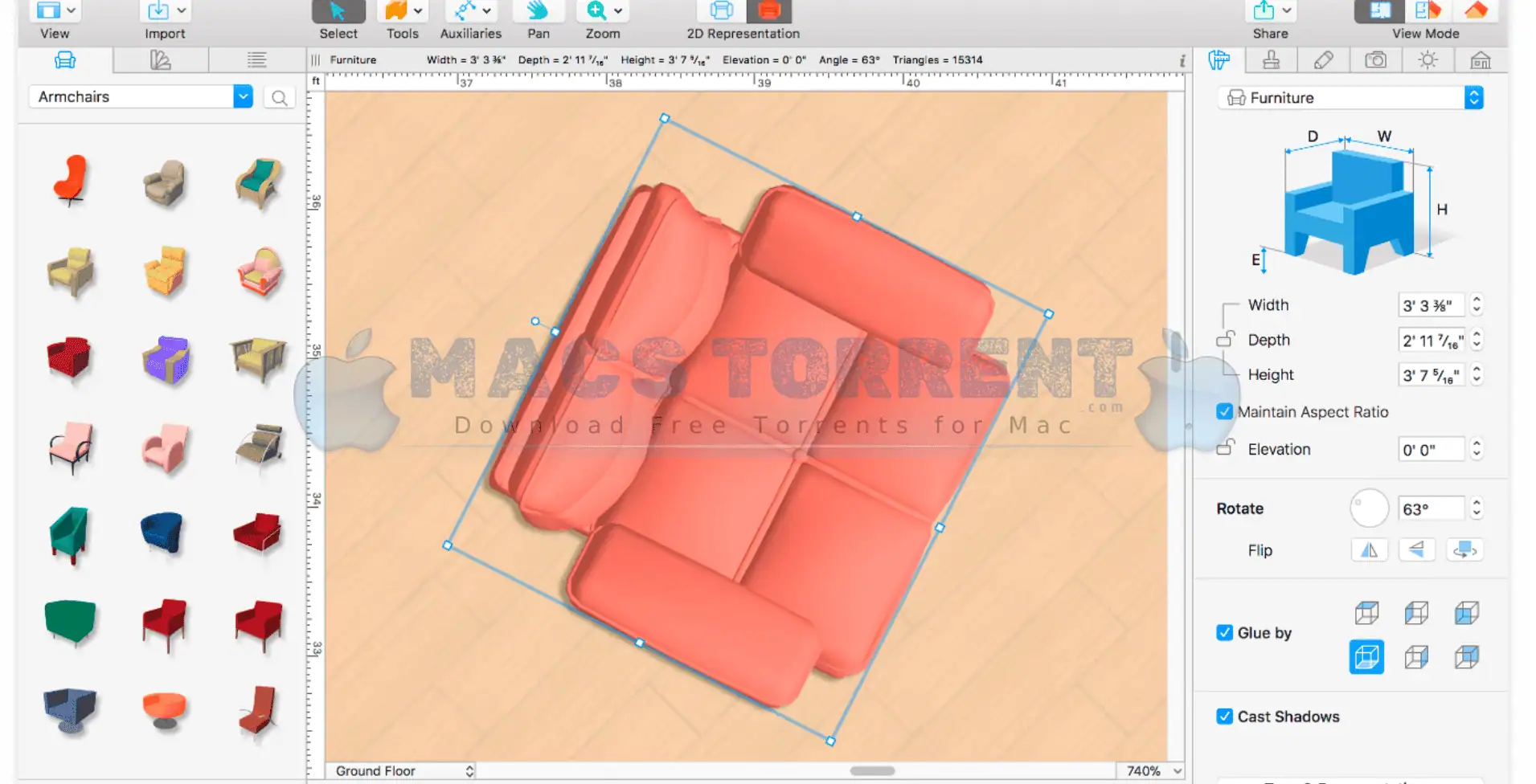The width and height of the screenshot is (1536, 784).
Task: Click the flip vertically icon
Action: [x=1417, y=550]
